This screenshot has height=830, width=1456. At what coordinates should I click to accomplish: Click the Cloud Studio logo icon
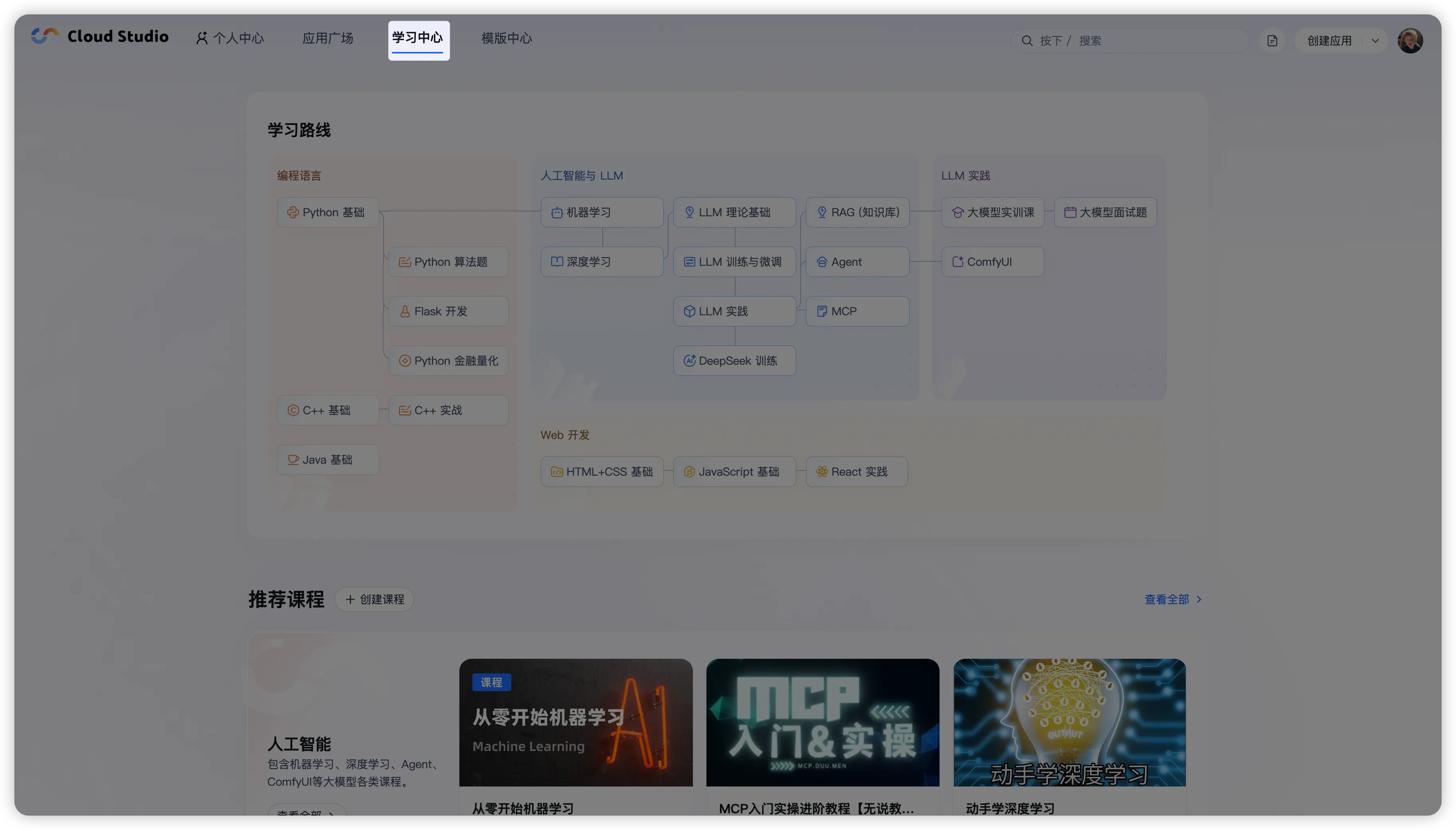(x=44, y=36)
